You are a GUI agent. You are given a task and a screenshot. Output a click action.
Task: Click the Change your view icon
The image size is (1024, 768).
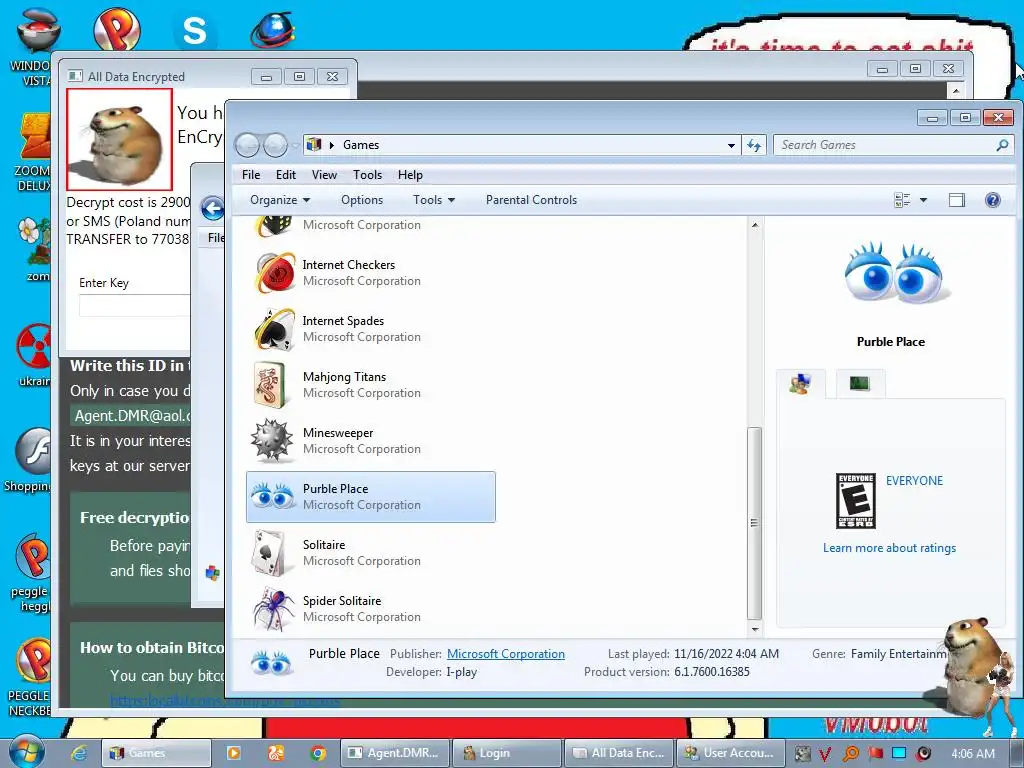[x=902, y=200]
